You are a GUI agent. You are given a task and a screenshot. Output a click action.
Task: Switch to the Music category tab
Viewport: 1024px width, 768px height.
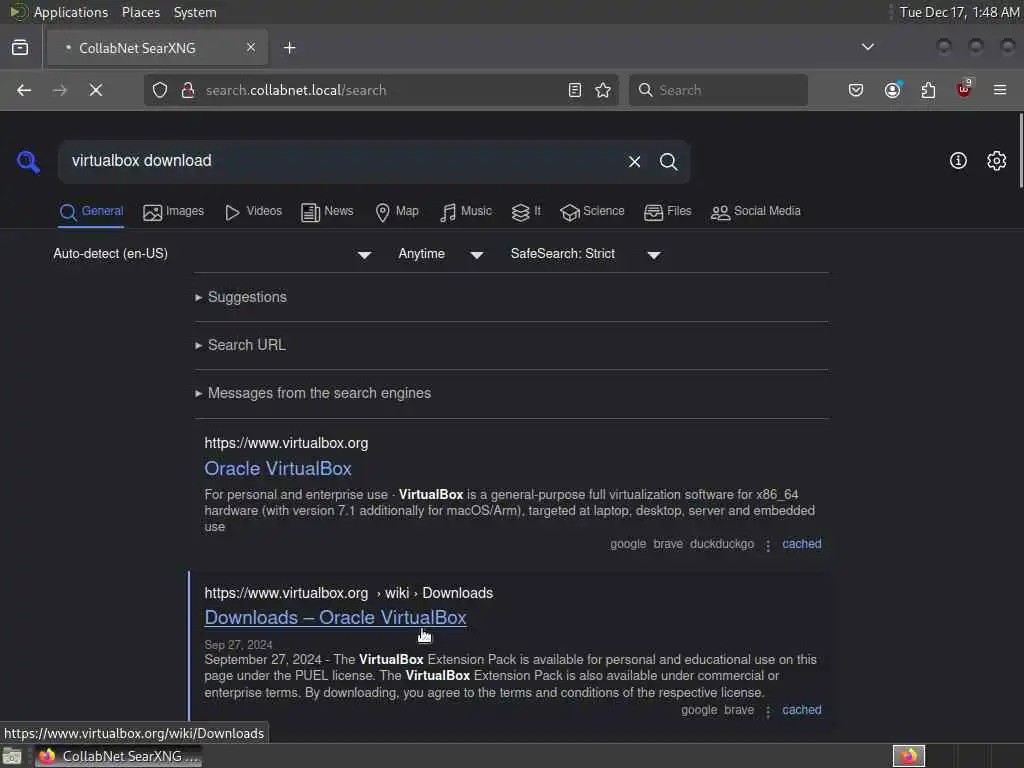pyautogui.click(x=466, y=212)
